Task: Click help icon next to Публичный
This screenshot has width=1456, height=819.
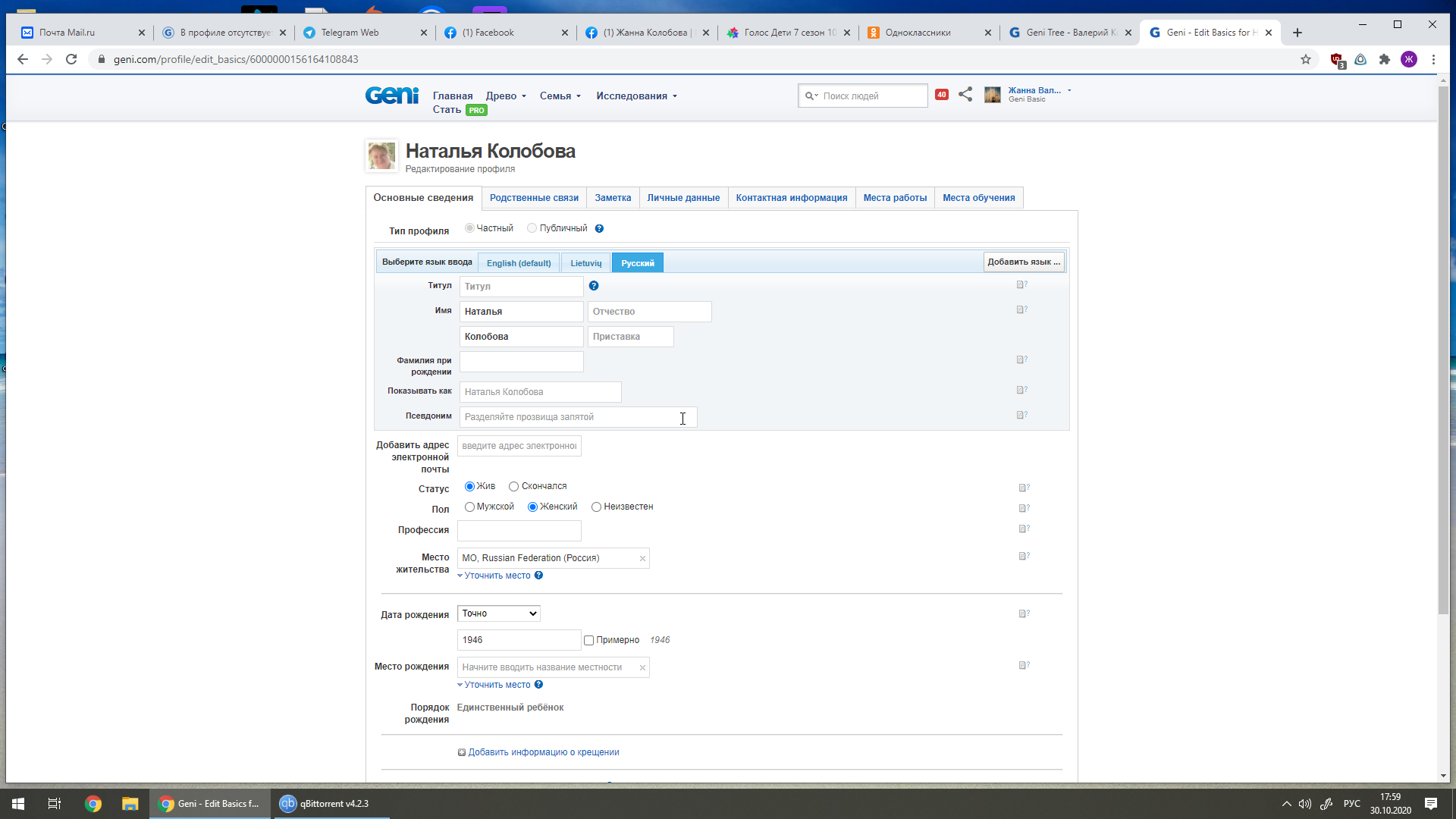Action: (599, 229)
